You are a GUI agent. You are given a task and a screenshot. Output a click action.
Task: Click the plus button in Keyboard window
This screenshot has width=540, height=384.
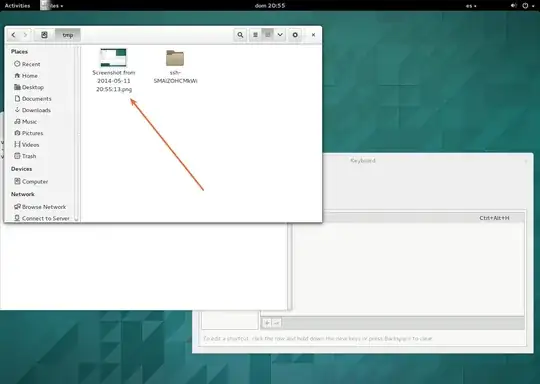click(267, 323)
